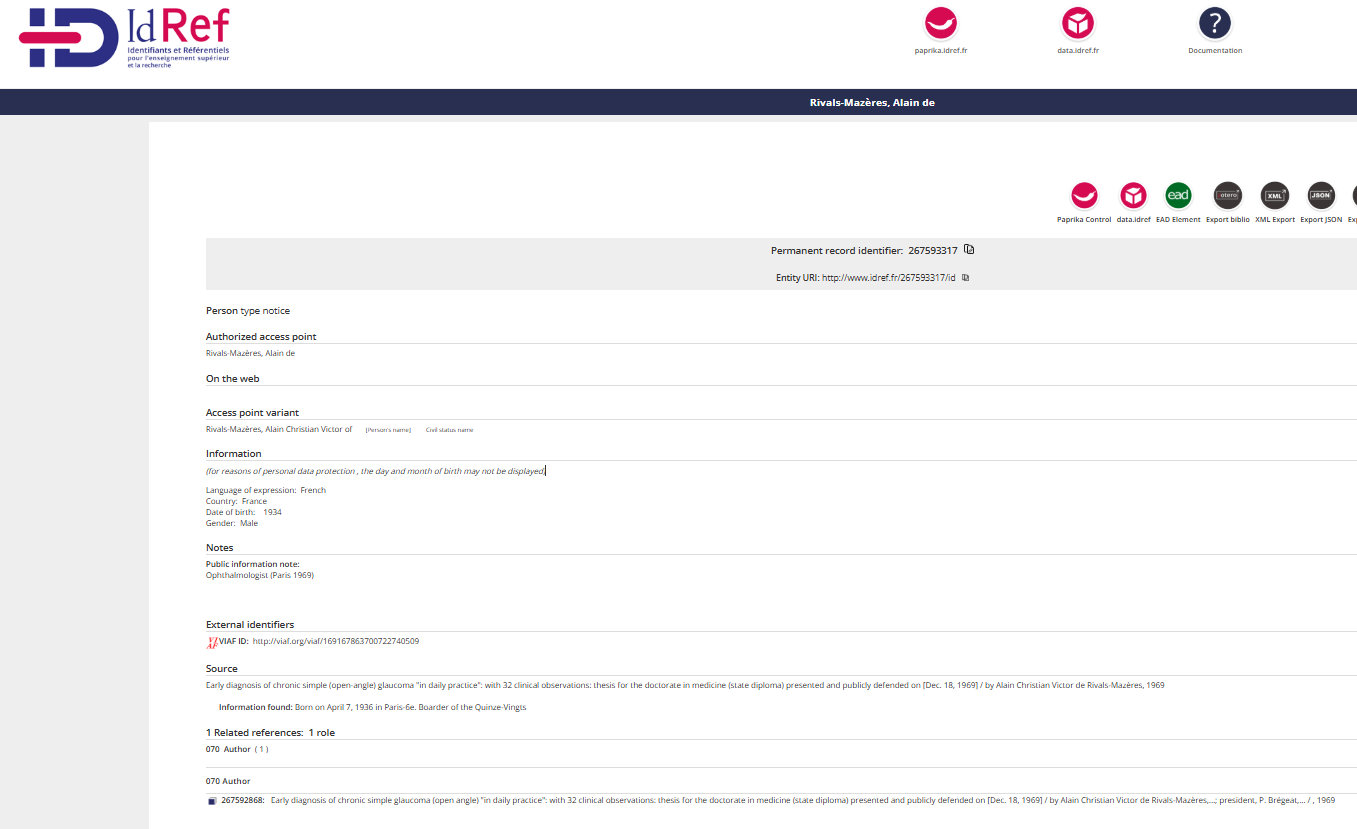Click the data.idref record icon
Screen dimensions: 1357x829
pyautogui.click(x=1133, y=196)
